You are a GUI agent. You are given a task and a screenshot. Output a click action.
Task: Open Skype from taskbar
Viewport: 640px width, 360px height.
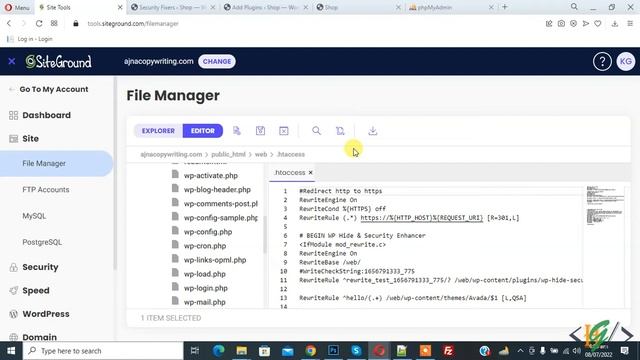(356, 351)
